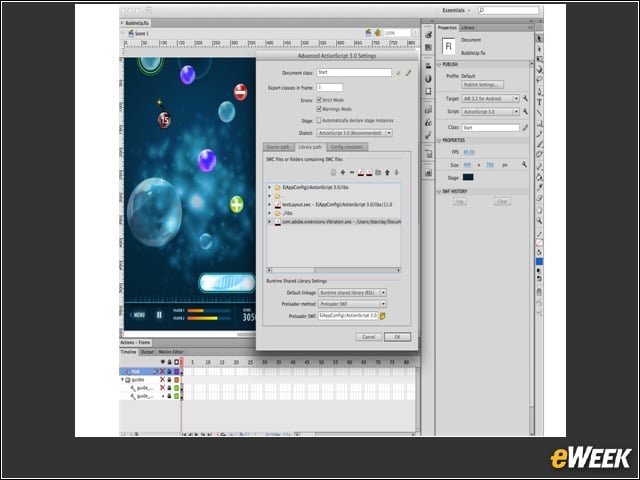Collapse the guides layer folder

point(122,380)
